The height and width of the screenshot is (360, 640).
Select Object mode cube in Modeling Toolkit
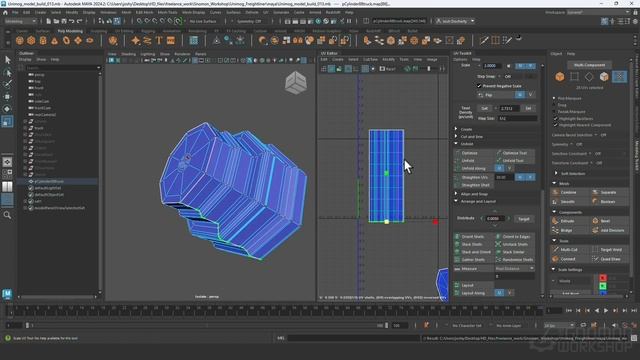click(x=560, y=76)
